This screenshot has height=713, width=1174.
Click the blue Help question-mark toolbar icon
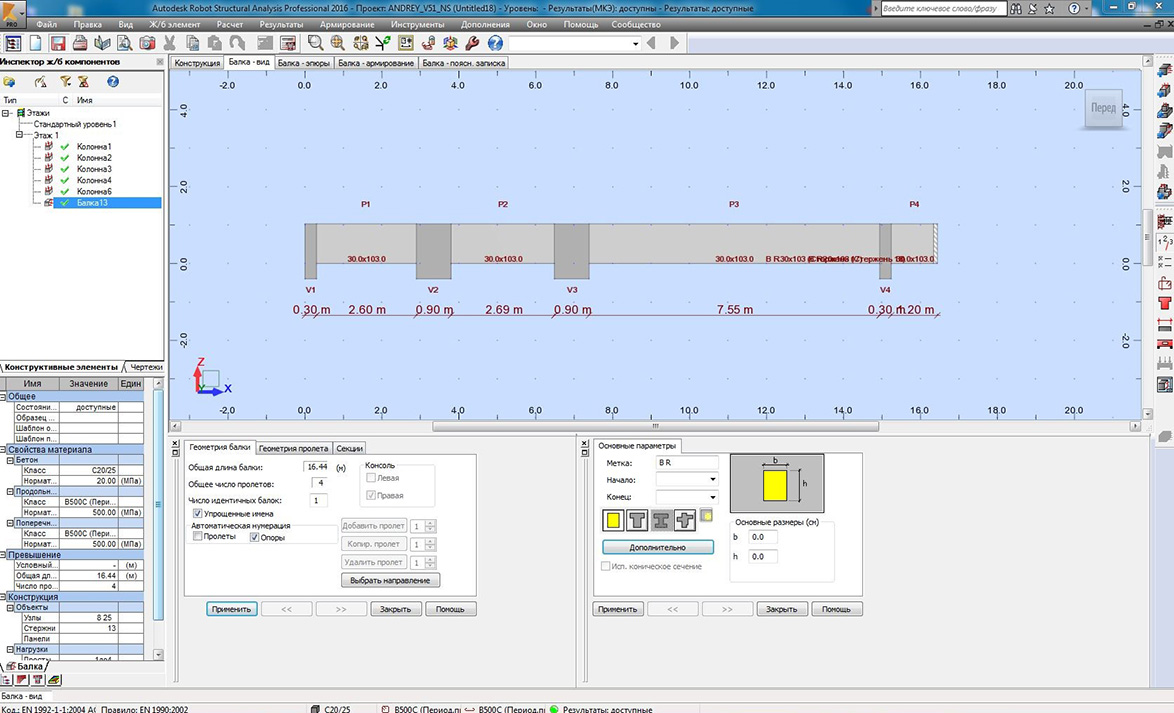[495, 43]
